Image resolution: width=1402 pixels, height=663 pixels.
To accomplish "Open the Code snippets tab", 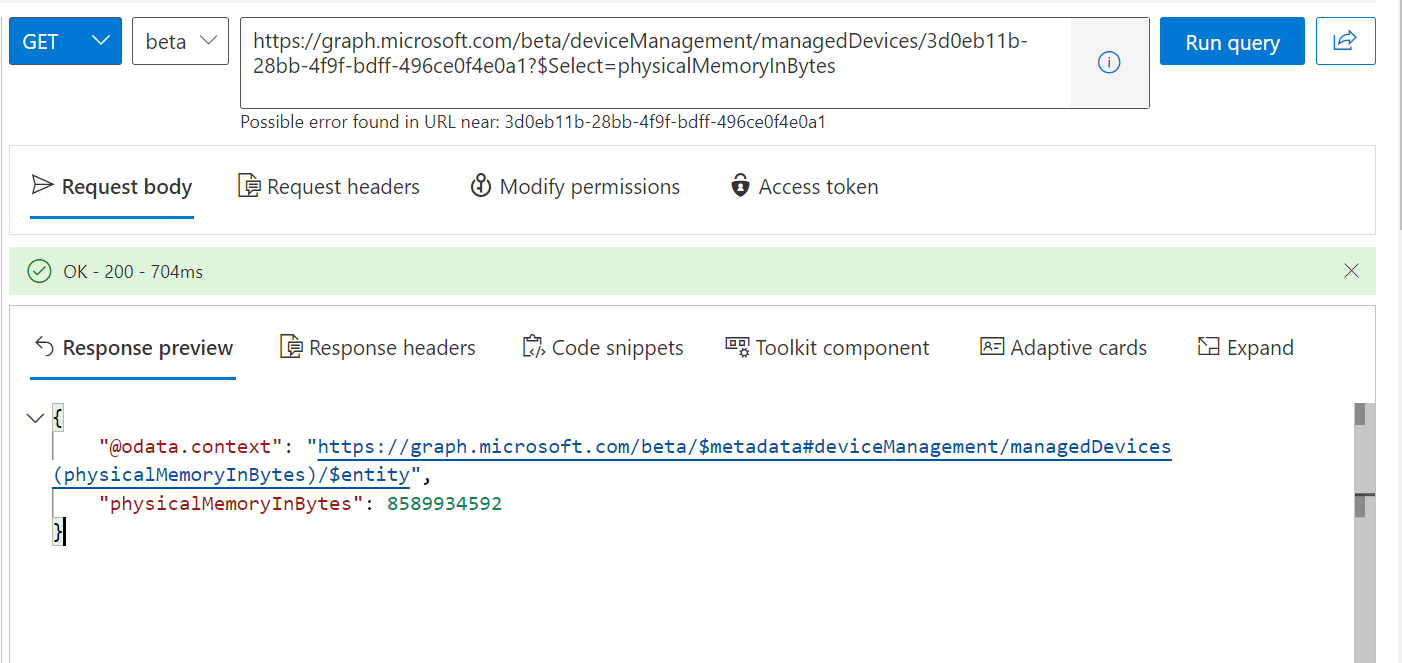I will click(603, 348).
